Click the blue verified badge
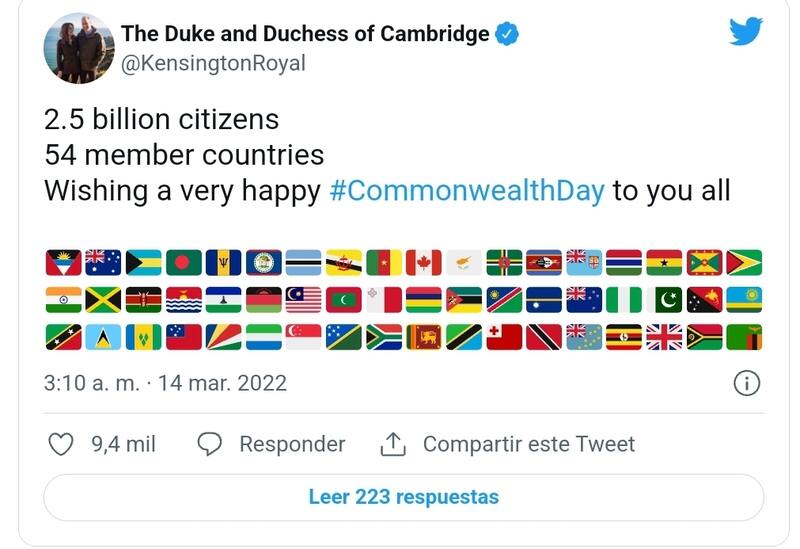800x549 pixels. click(508, 34)
